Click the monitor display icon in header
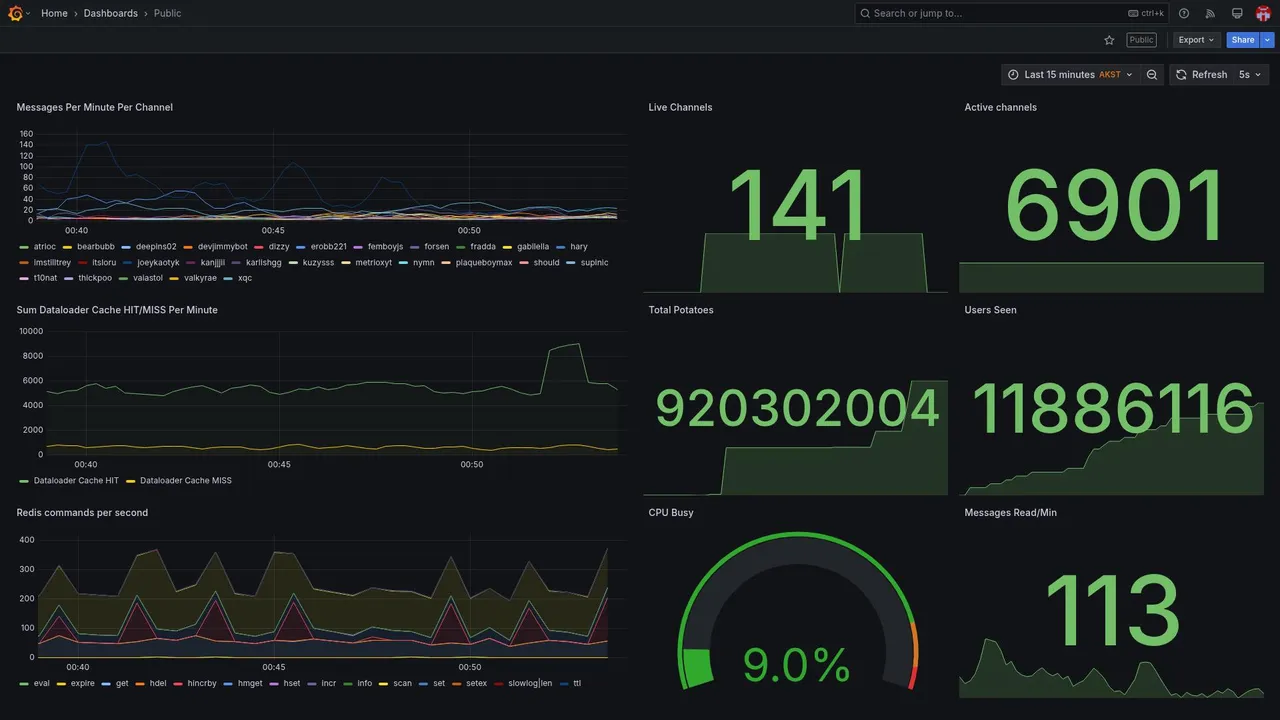Viewport: 1280px width, 720px height. [1237, 13]
